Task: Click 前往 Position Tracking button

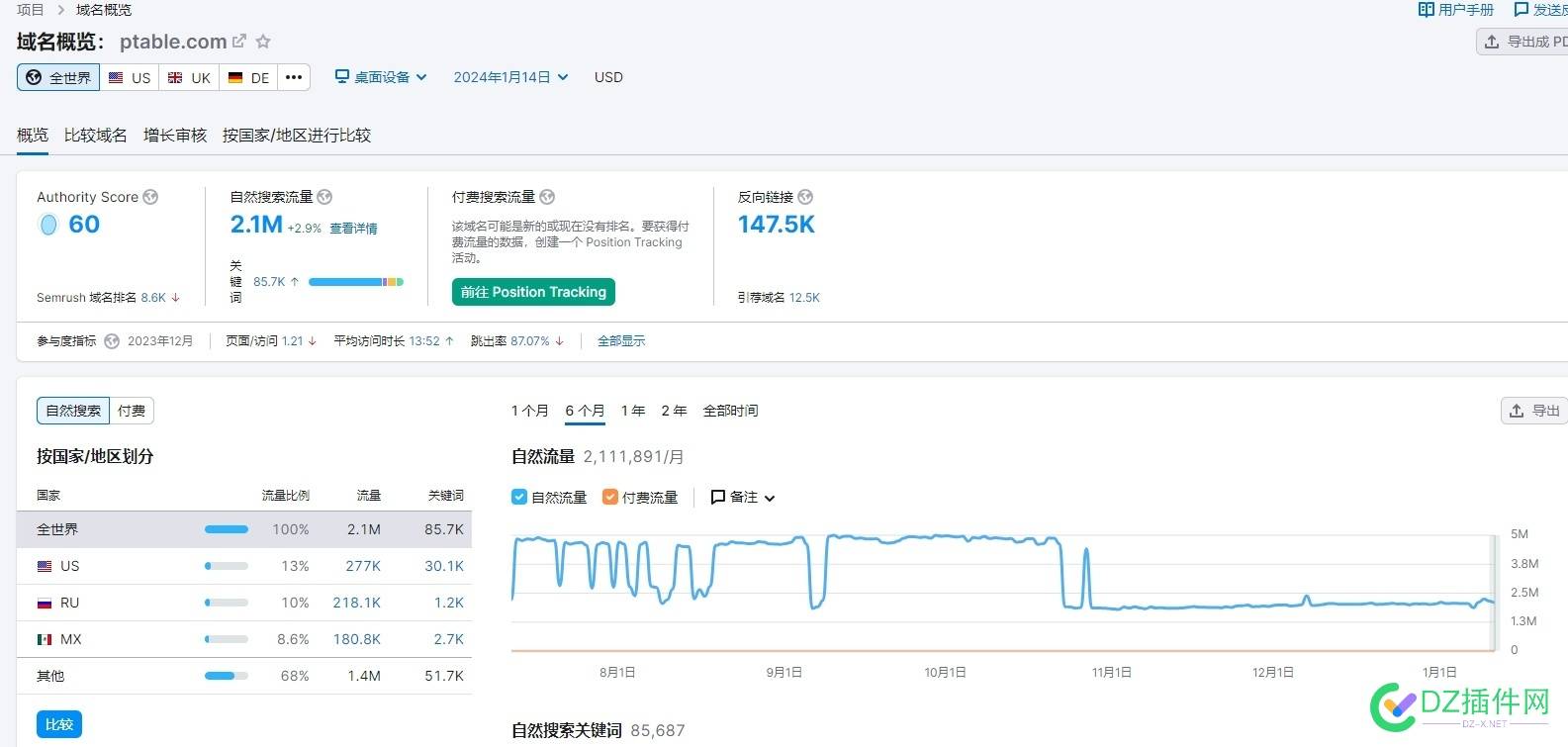Action: pos(534,292)
